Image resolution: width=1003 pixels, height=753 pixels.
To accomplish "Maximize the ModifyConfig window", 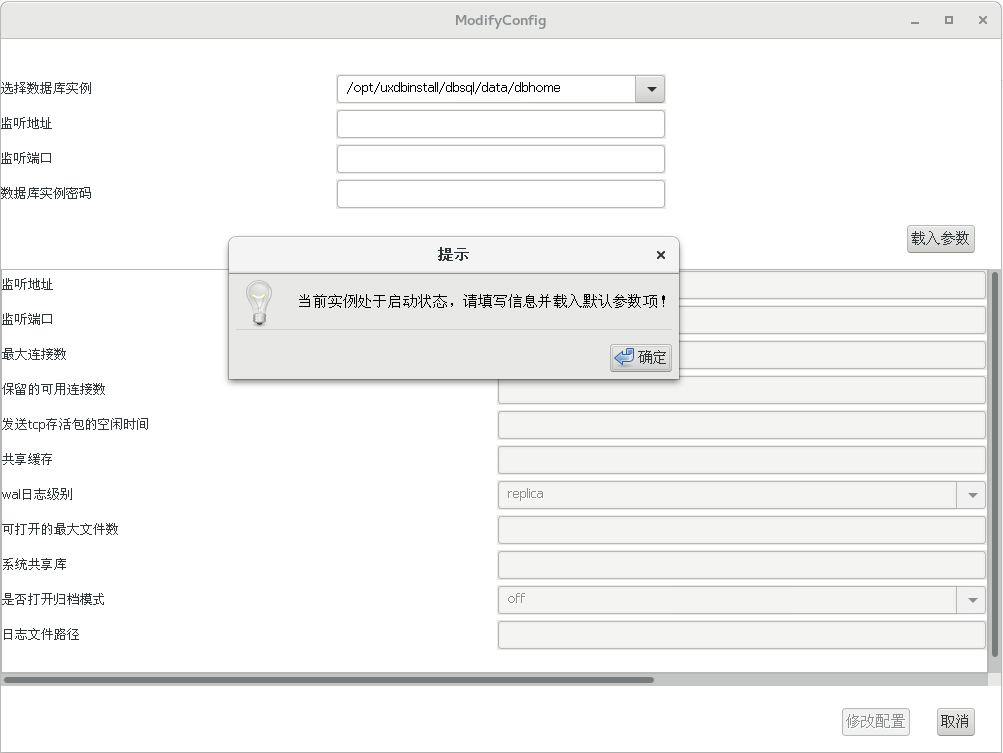I will tap(948, 20).
